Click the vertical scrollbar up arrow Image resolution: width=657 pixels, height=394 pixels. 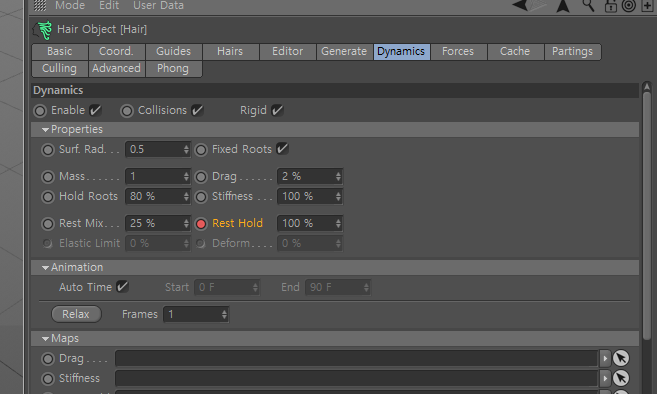[647, 87]
